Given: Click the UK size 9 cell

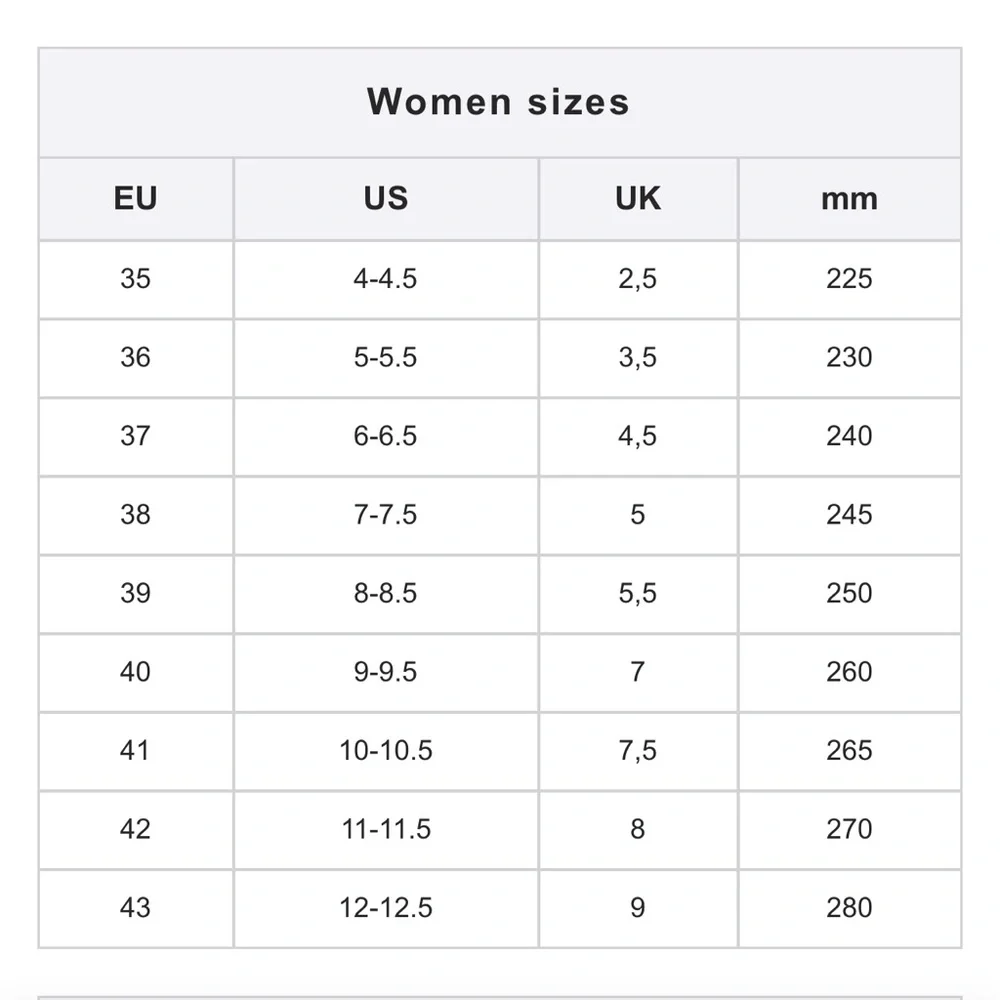Looking at the screenshot, I should [637, 908].
